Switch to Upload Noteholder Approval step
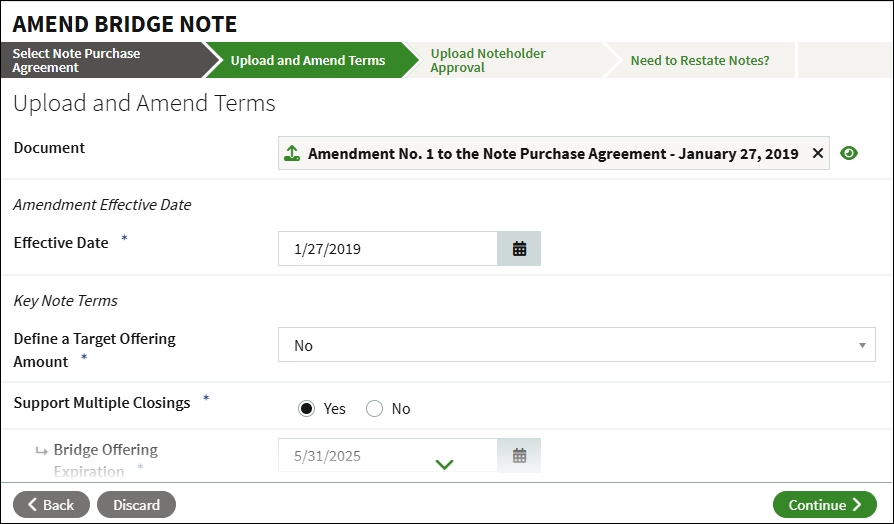 click(500, 60)
